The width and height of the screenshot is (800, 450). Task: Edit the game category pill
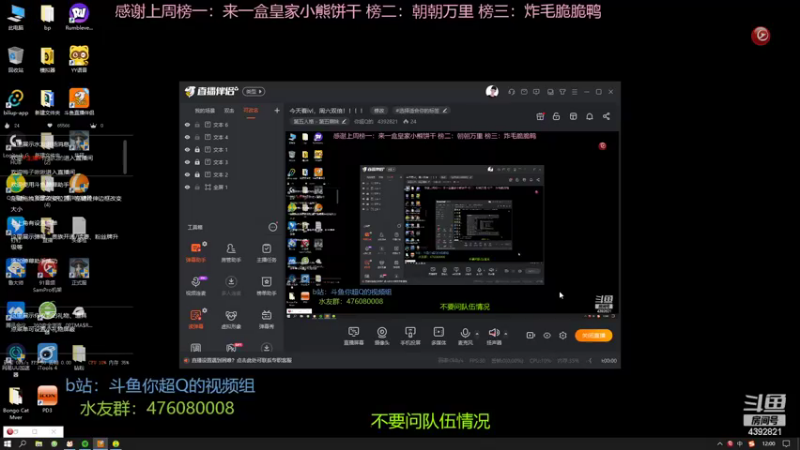[320, 121]
